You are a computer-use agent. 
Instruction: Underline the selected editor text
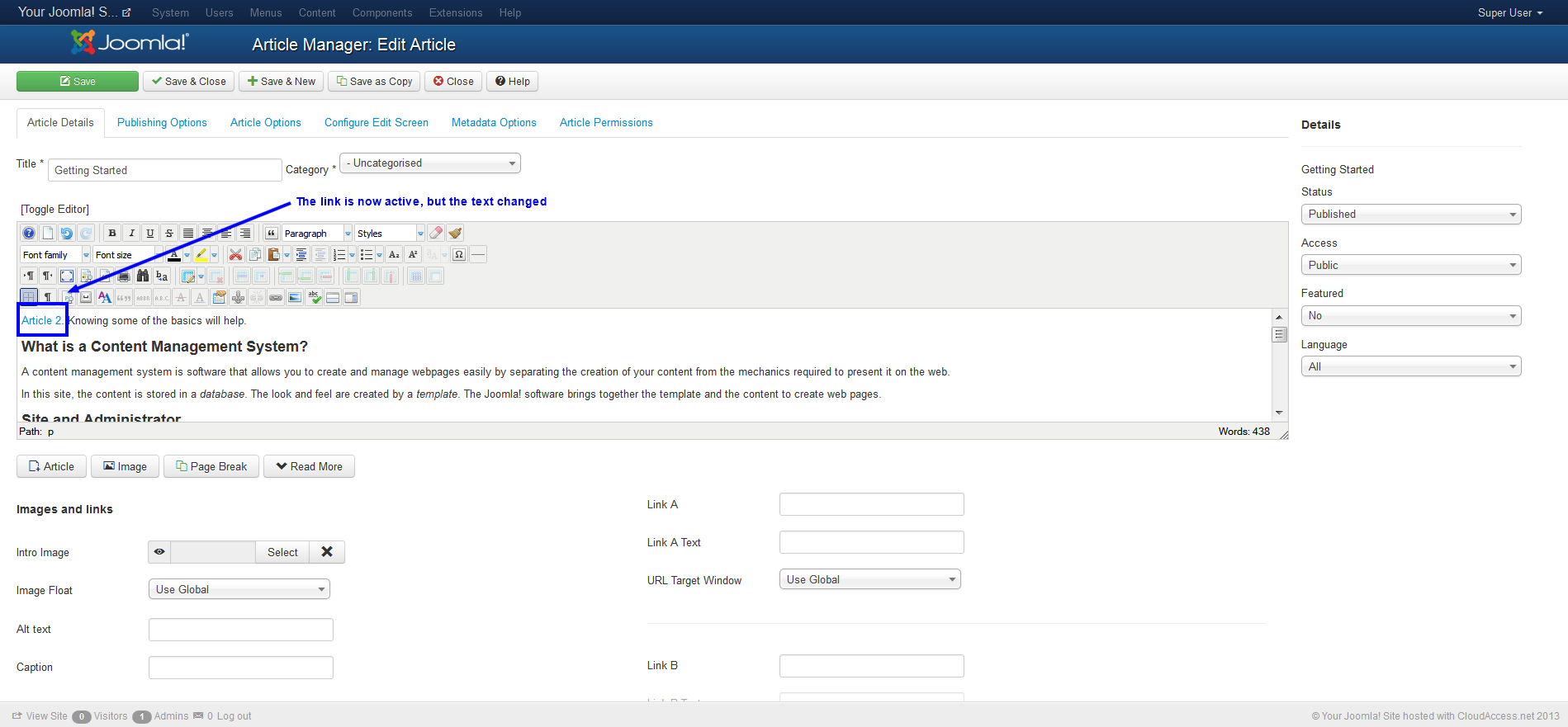pos(150,234)
